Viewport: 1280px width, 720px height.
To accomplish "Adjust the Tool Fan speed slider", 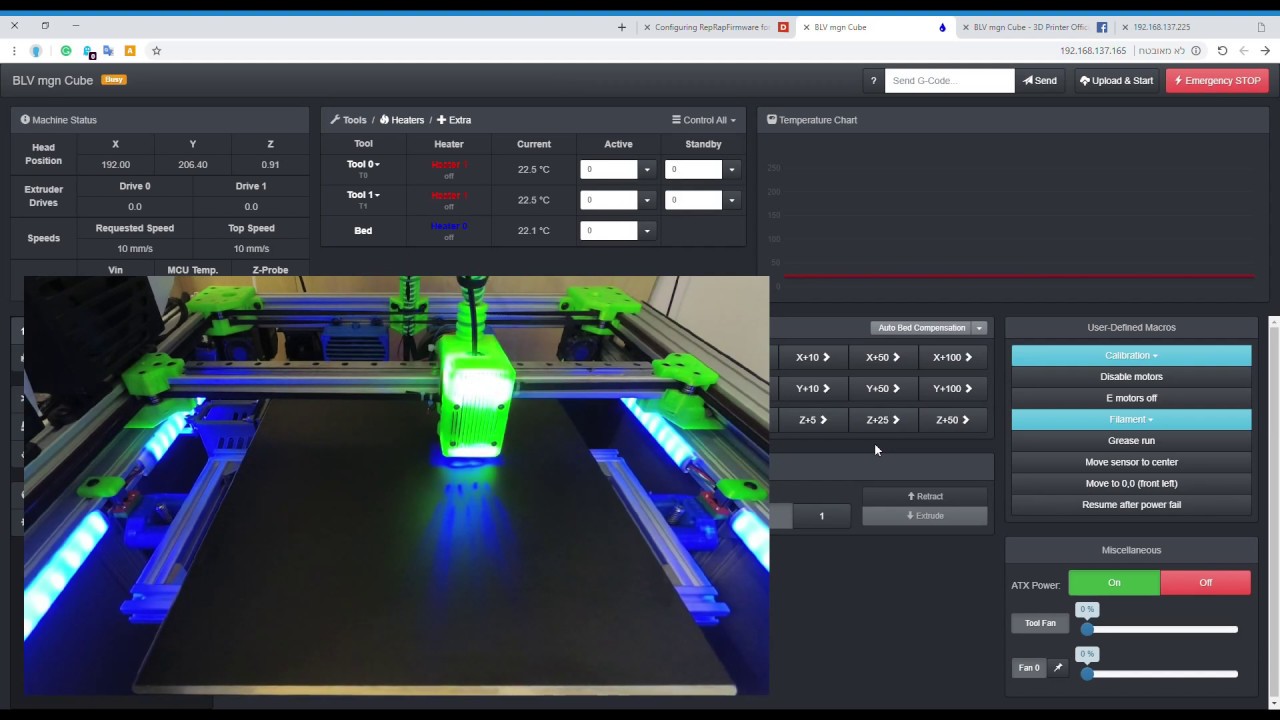I will click(1162, 629).
